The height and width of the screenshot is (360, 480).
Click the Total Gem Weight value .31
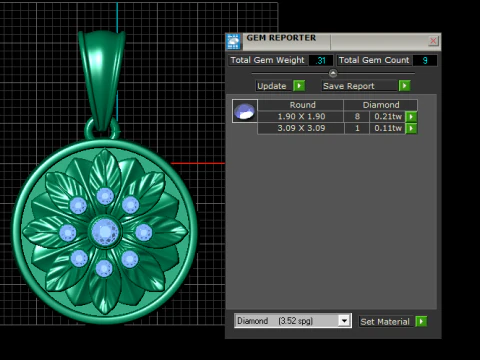coord(321,60)
